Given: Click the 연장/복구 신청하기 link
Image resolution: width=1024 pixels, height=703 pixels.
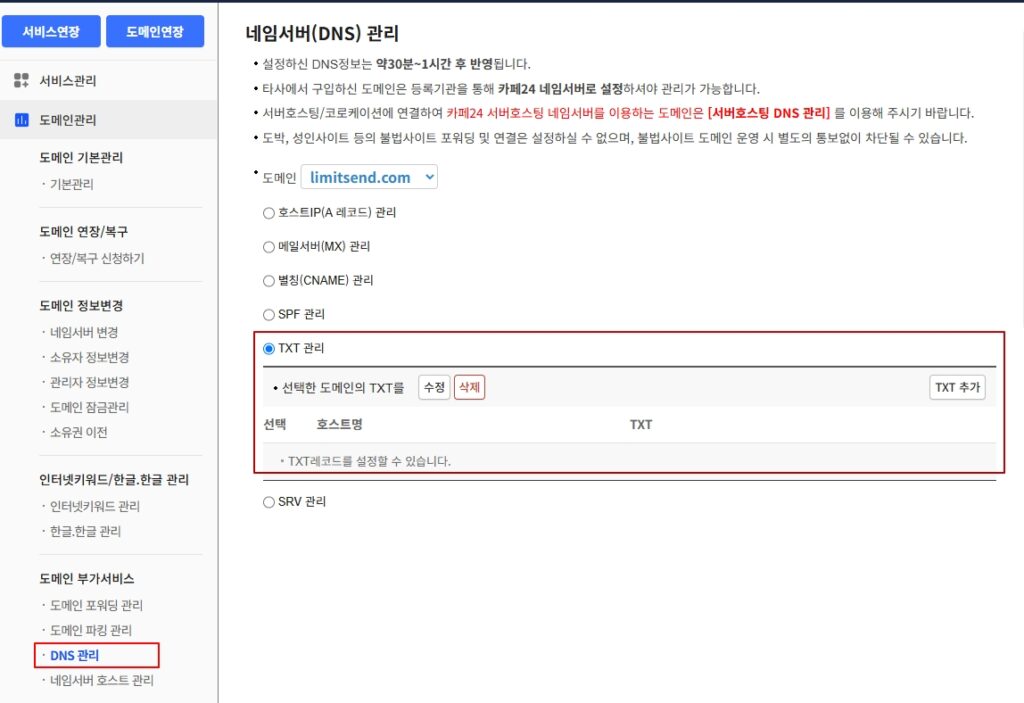Looking at the screenshot, I should (x=97, y=258).
